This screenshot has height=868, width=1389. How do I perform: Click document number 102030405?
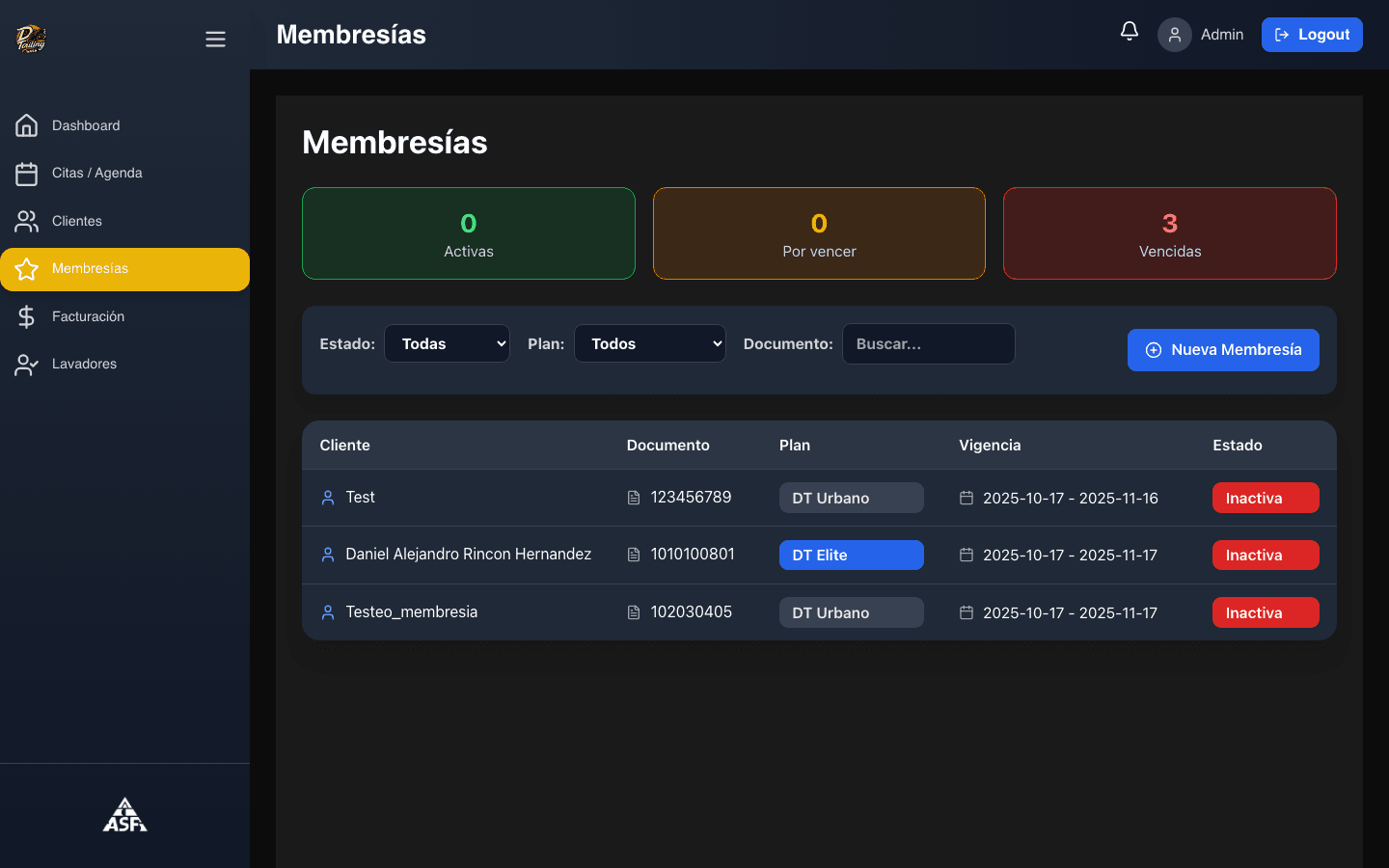pyautogui.click(x=692, y=611)
